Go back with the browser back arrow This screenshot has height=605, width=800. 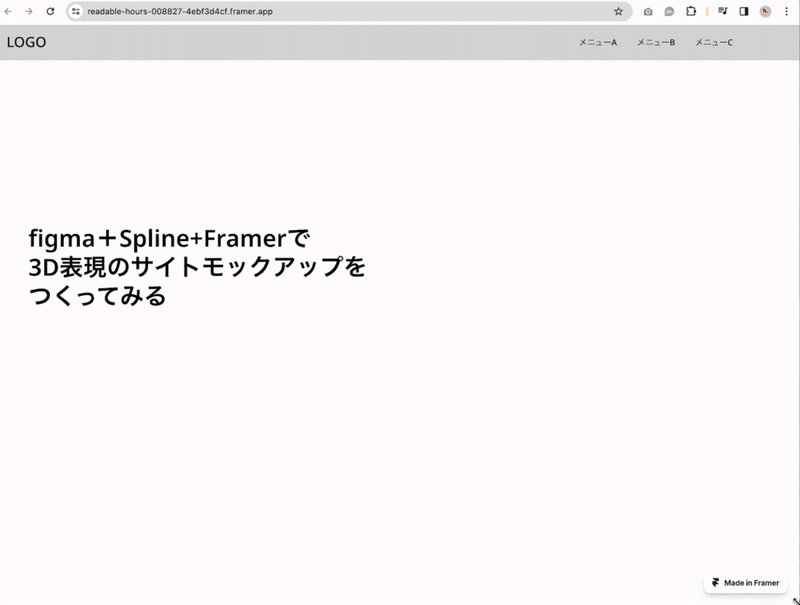[8, 11]
